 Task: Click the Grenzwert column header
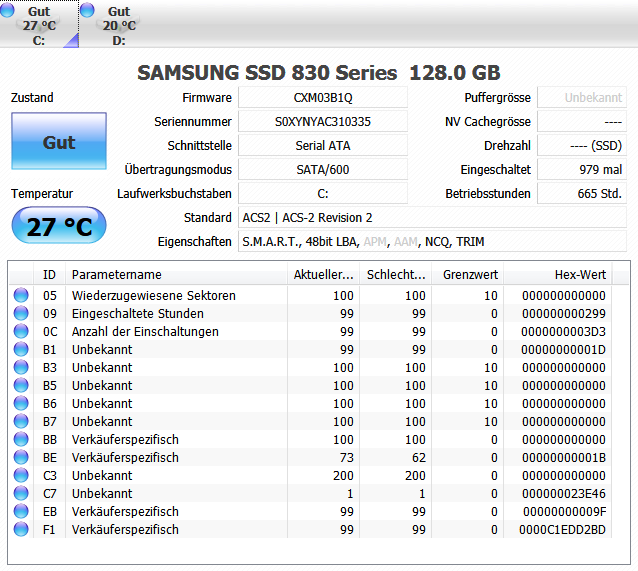[x=469, y=275]
